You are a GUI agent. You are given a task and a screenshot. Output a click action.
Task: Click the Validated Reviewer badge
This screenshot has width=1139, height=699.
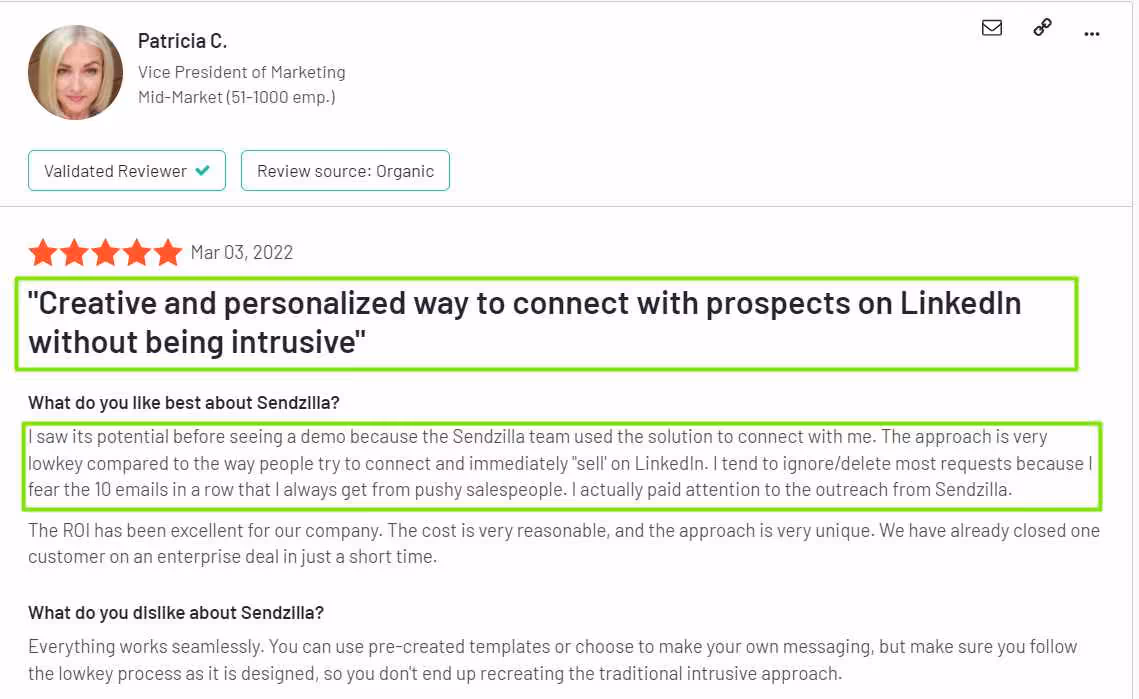pyautogui.click(x=127, y=170)
